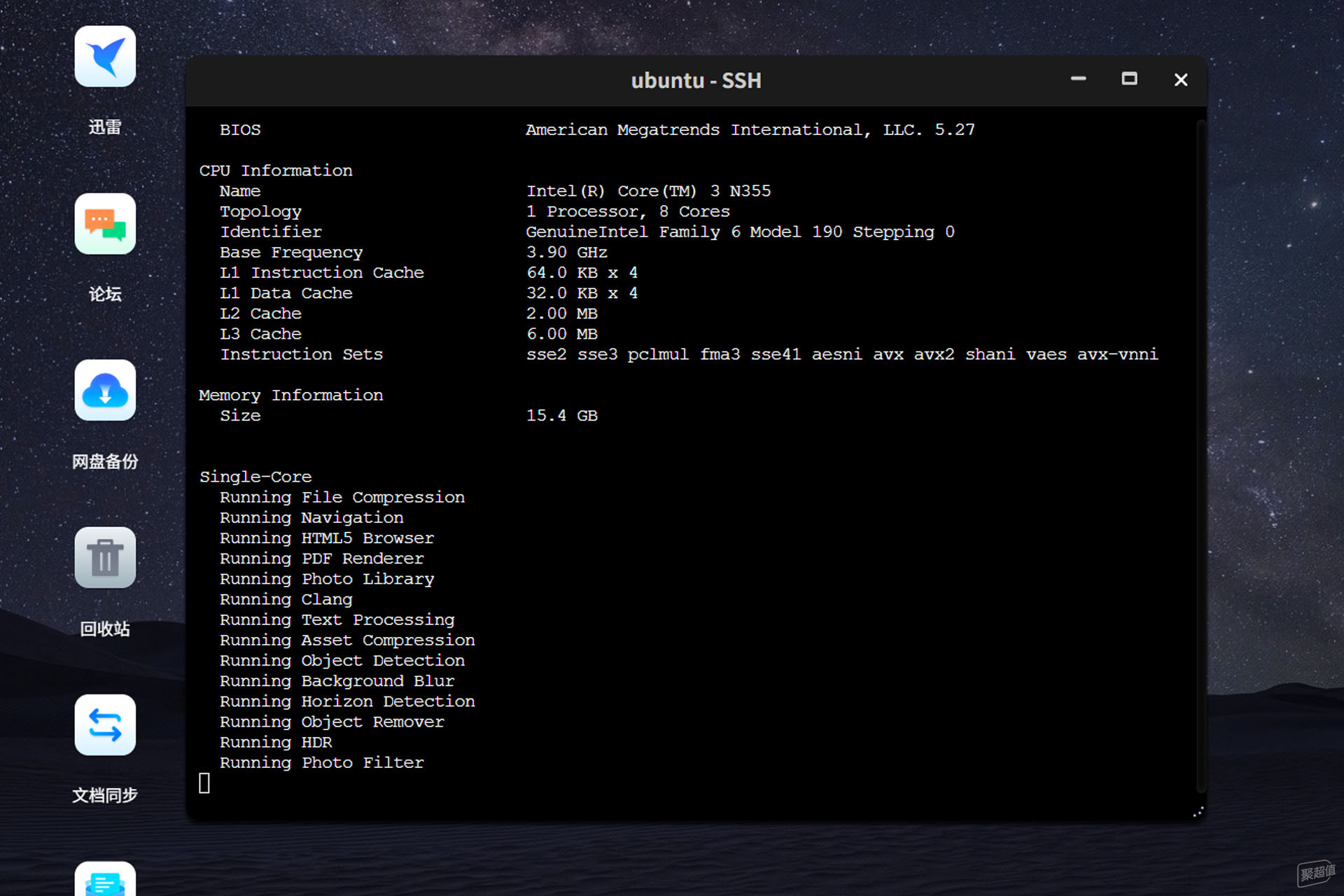
Task: Click 'GenuineIntel Family 6 Model 190 Stepping 0'
Action: click(x=741, y=232)
